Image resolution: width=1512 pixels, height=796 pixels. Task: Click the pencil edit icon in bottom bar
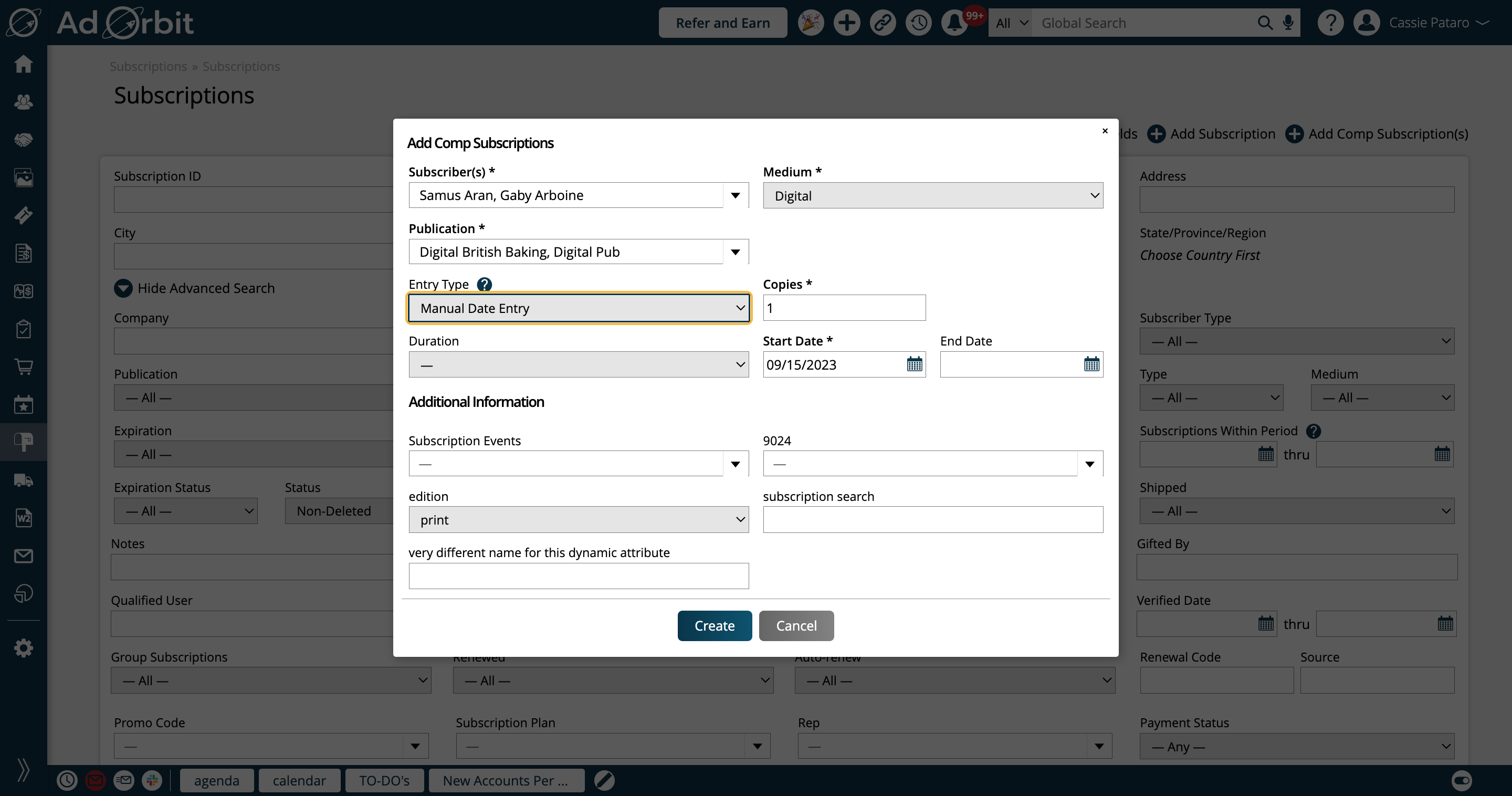tap(604, 780)
